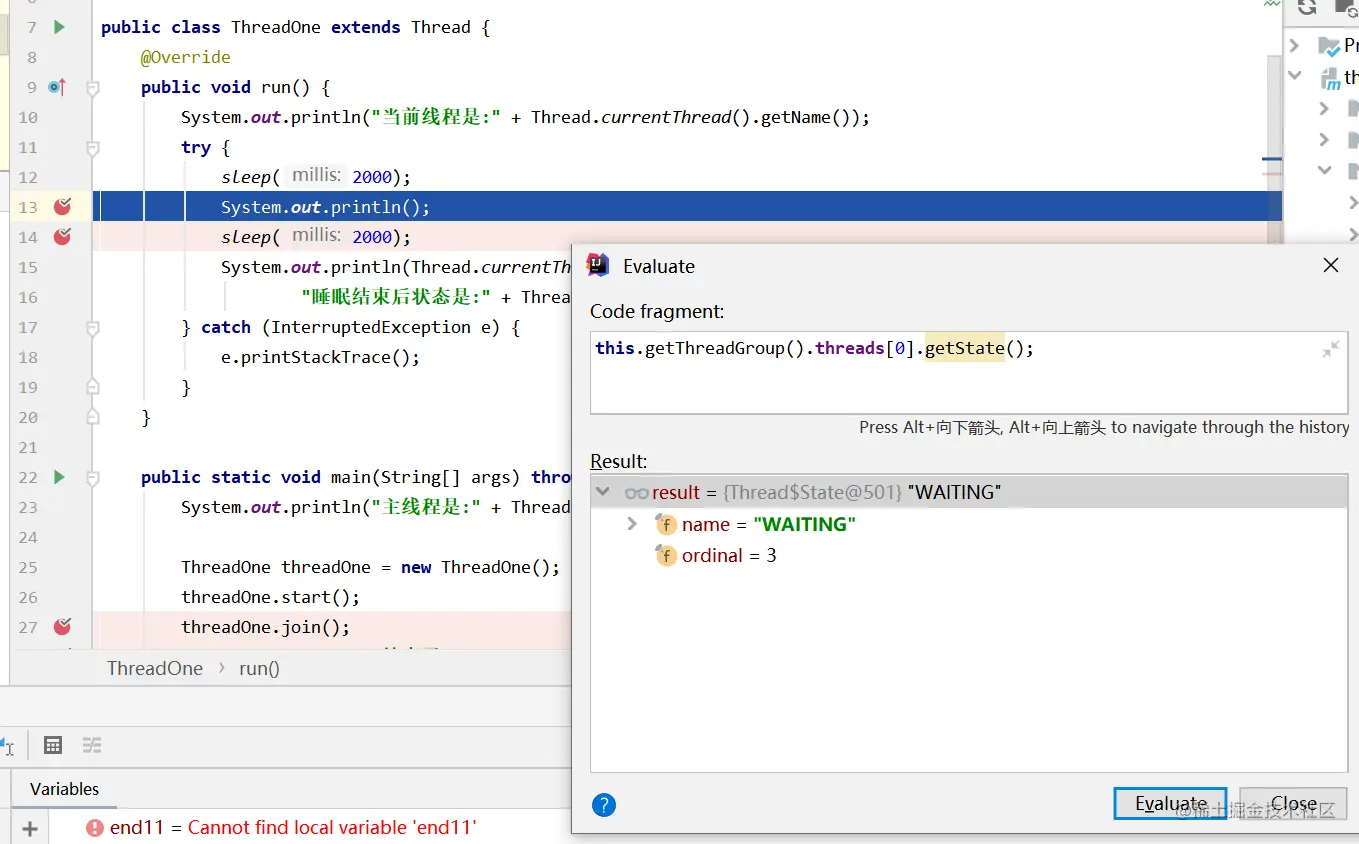This screenshot has height=844, width=1359.
Task: Collapse the try block fold marker on line 11
Action: click(93, 148)
